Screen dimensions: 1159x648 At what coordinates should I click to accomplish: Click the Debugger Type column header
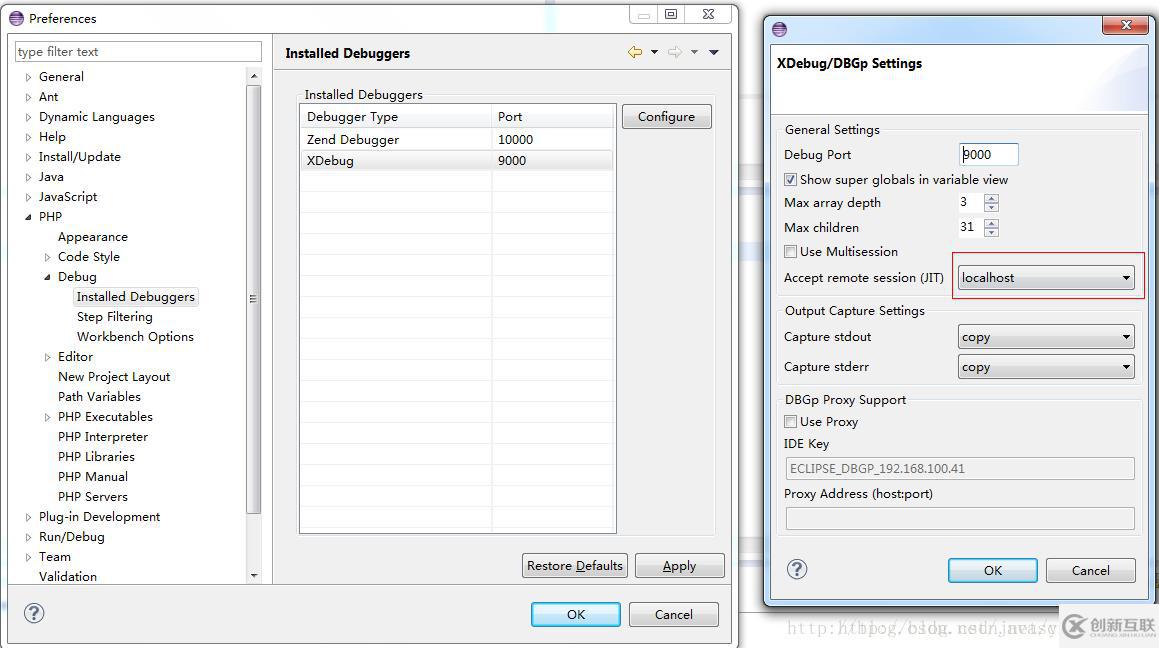click(395, 117)
